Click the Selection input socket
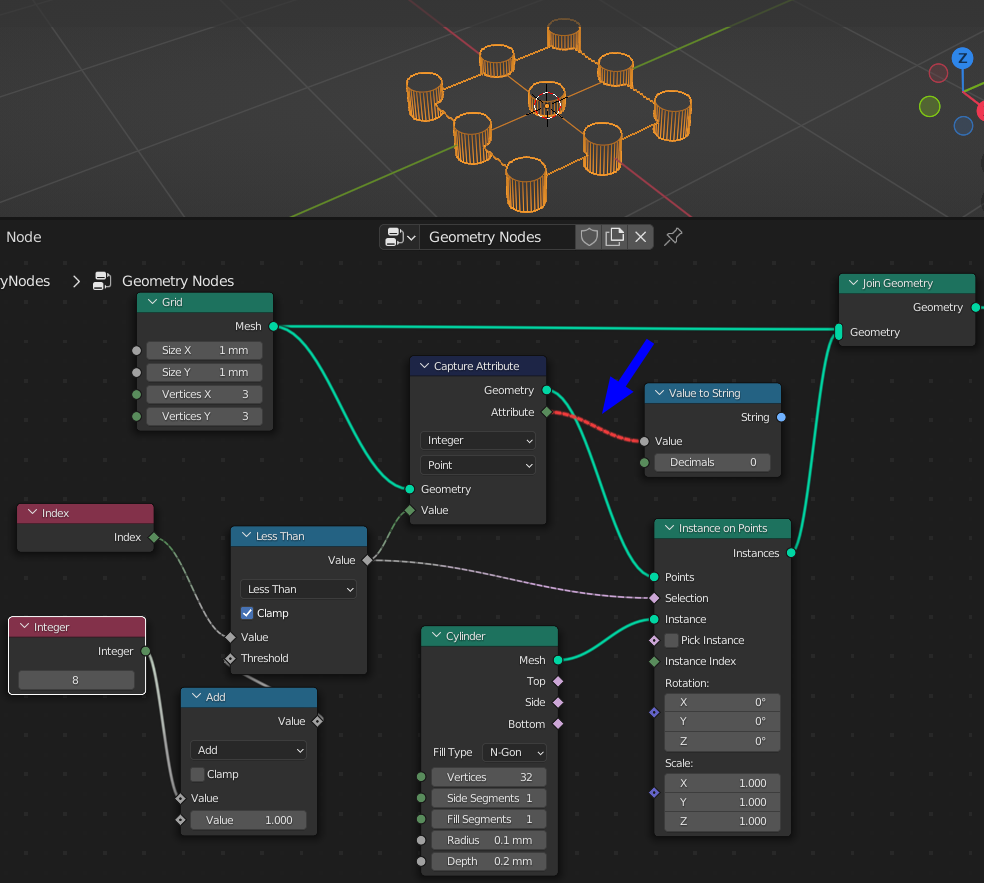Image resolution: width=984 pixels, height=883 pixels. coord(654,598)
